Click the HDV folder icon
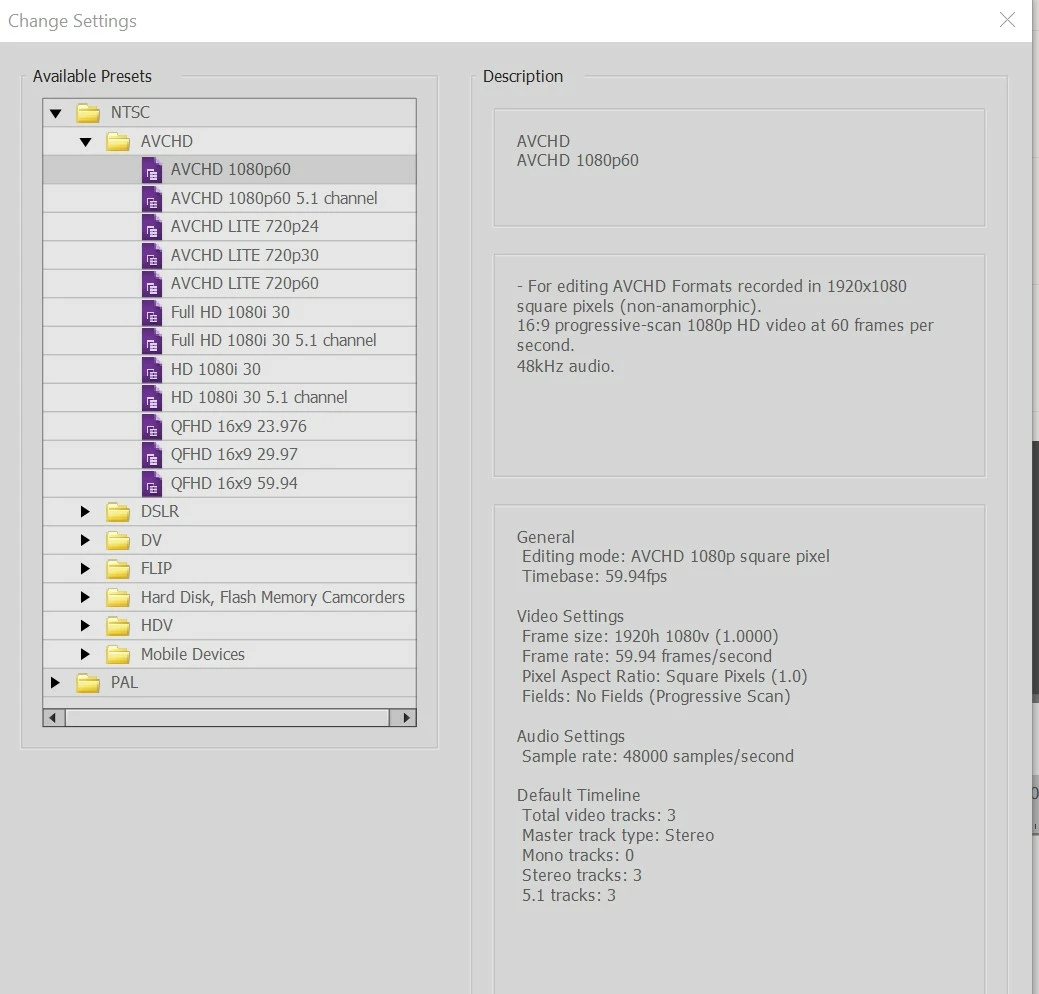Viewport: 1039px width, 994px height. (118, 626)
